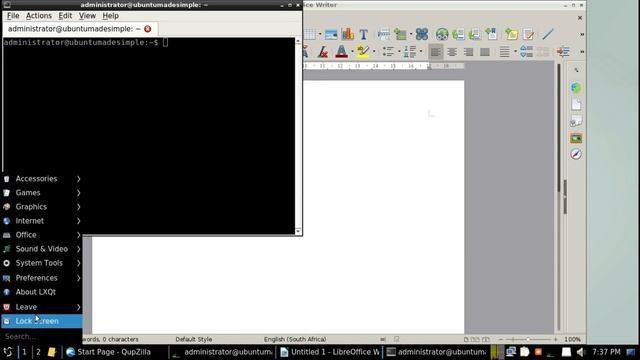Insert hyperlink icon in Writer toolbar
Image resolution: width=640 pixels, height=360 pixels.
click(x=442, y=34)
